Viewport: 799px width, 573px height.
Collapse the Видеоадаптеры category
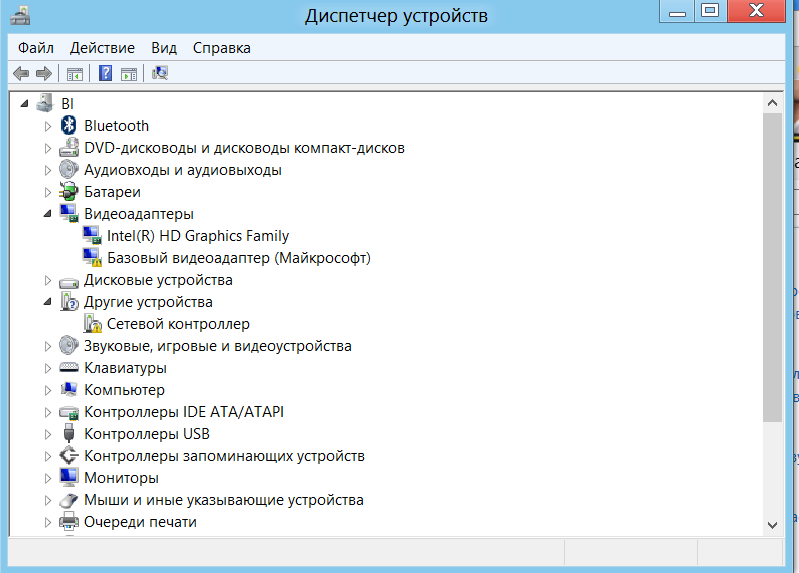(x=47, y=214)
